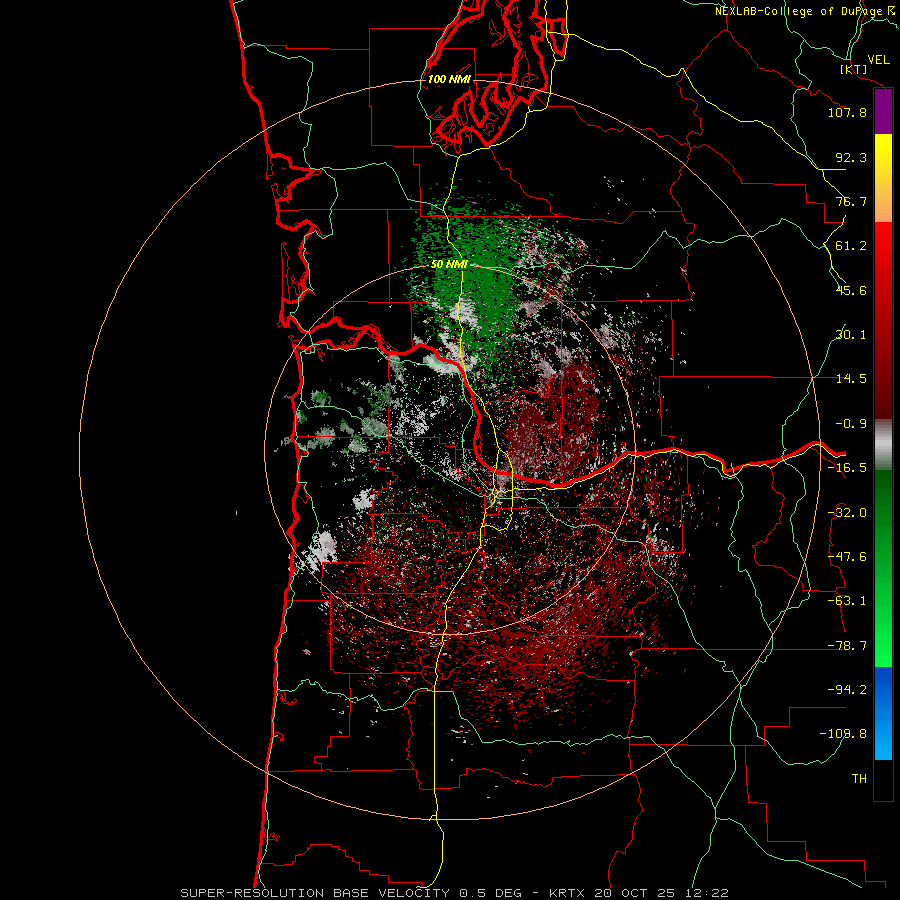Viewport: 900px width, 900px height.
Task: Click the '100 NMI' range ring label
Action: tap(449, 79)
